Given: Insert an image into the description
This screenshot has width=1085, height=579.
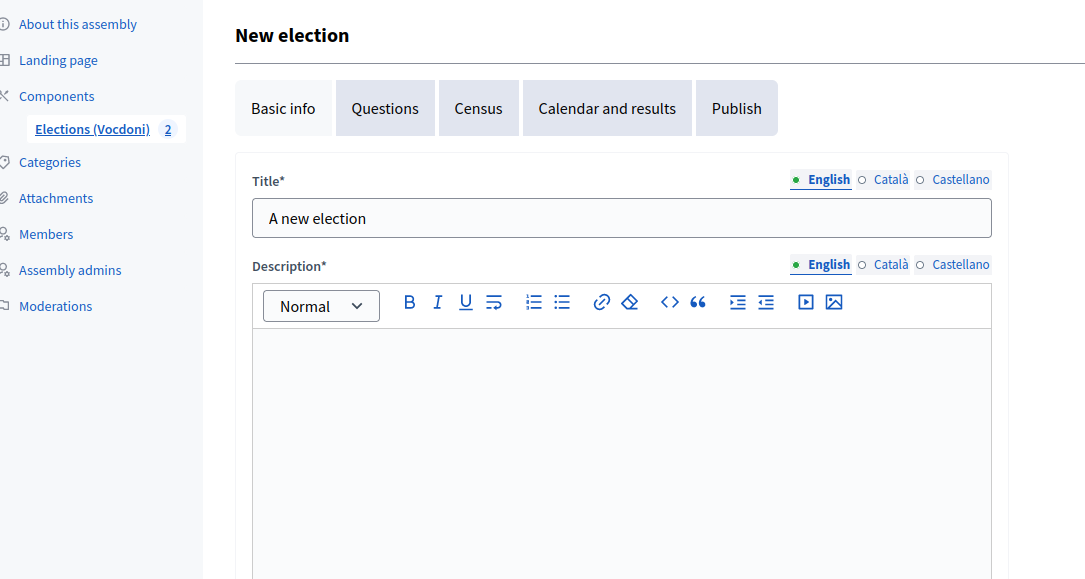Looking at the screenshot, I should (834, 302).
